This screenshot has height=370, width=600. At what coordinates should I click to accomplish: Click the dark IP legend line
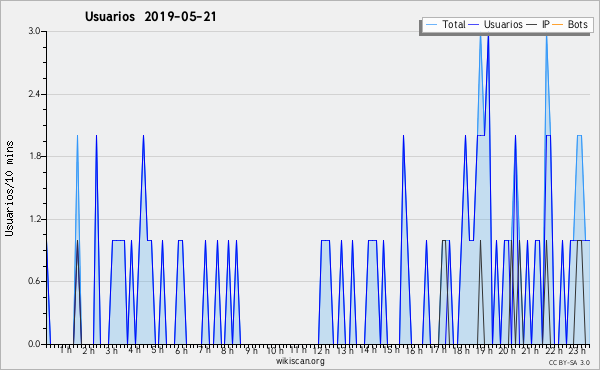(x=532, y=25)
